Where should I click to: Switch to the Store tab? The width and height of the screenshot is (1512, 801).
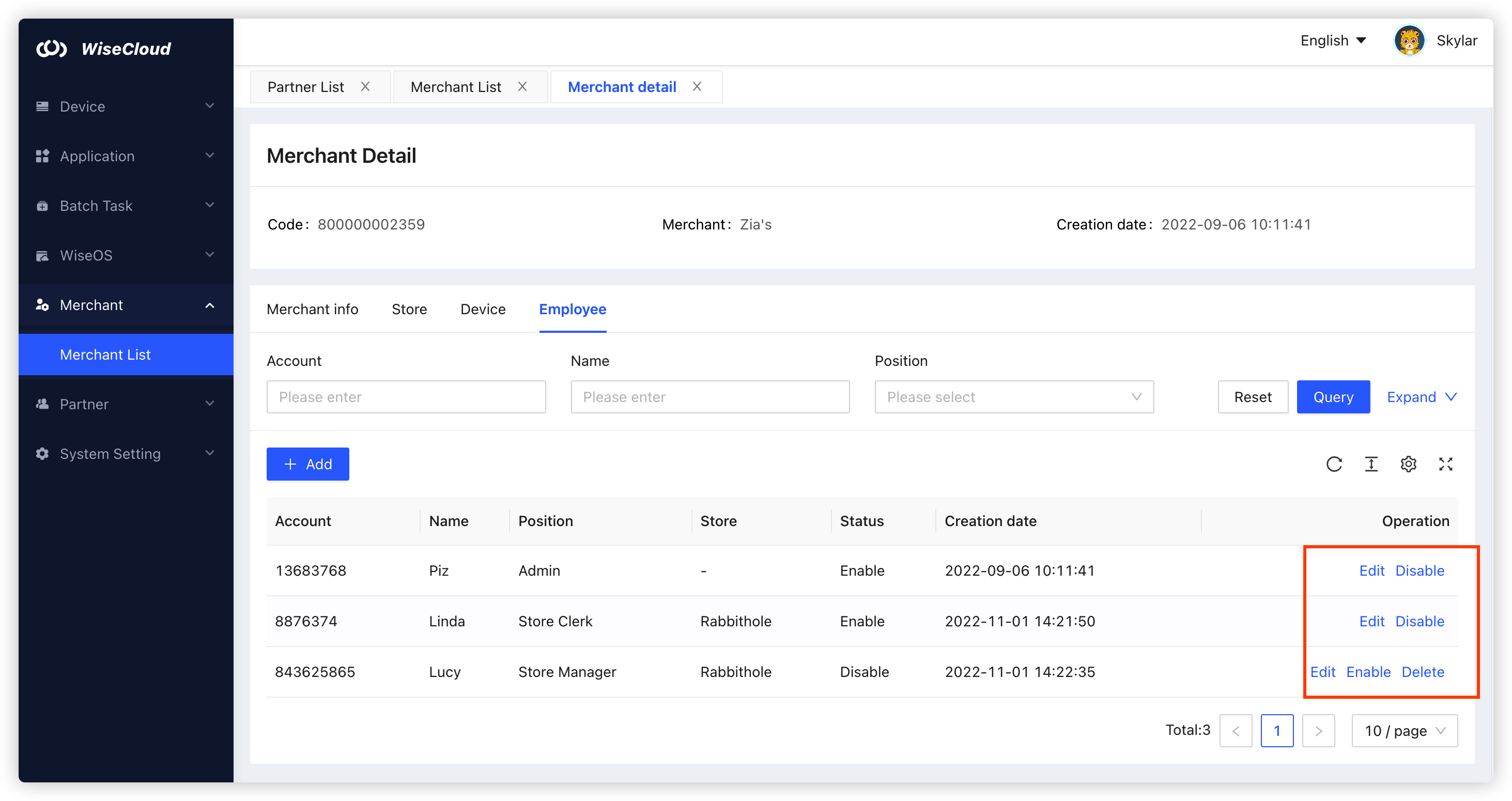click(x=409, y=309)
